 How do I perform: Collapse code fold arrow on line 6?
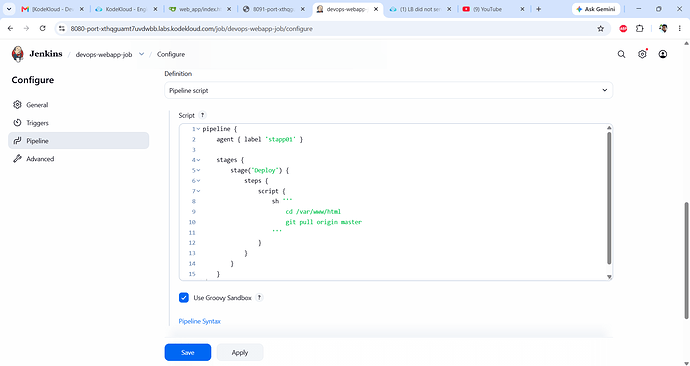pos(198,181)
